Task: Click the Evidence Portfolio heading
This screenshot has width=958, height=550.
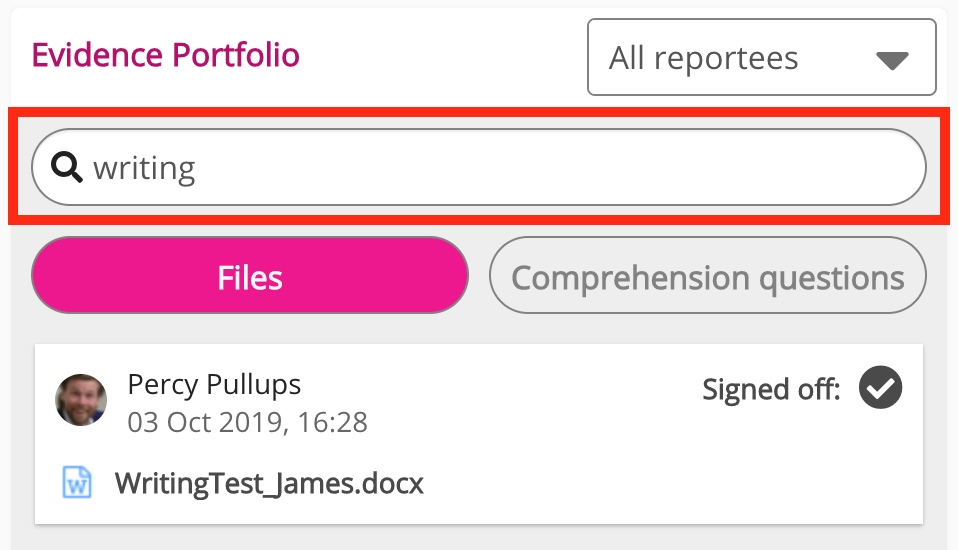Action: 165,54
